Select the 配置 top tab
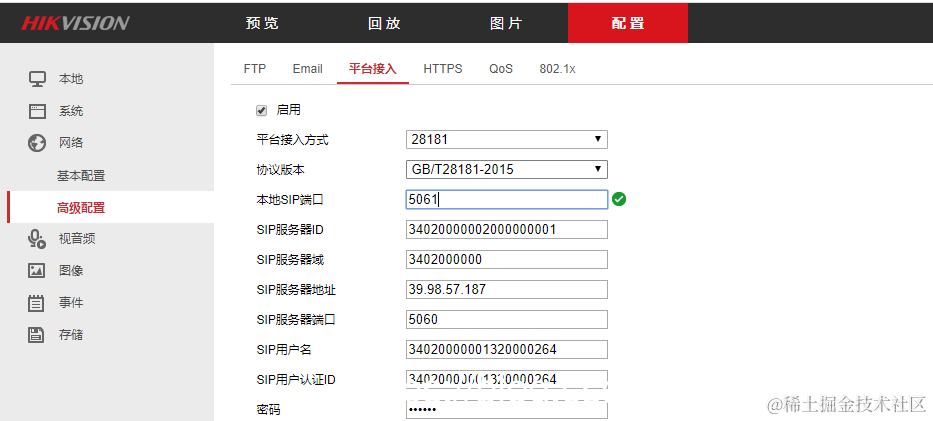The image size is (933, 421). [x=628, y=23]
